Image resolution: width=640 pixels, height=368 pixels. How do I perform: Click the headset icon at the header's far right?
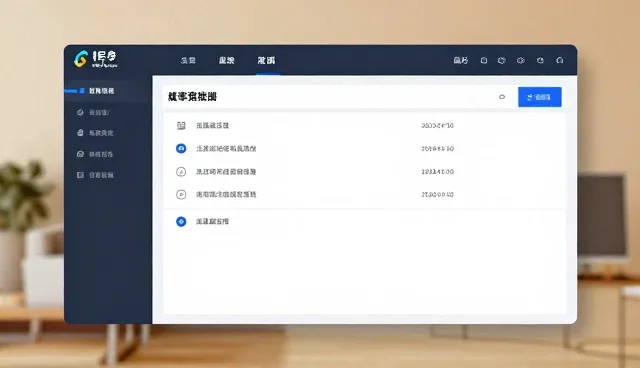click(560, 60)
